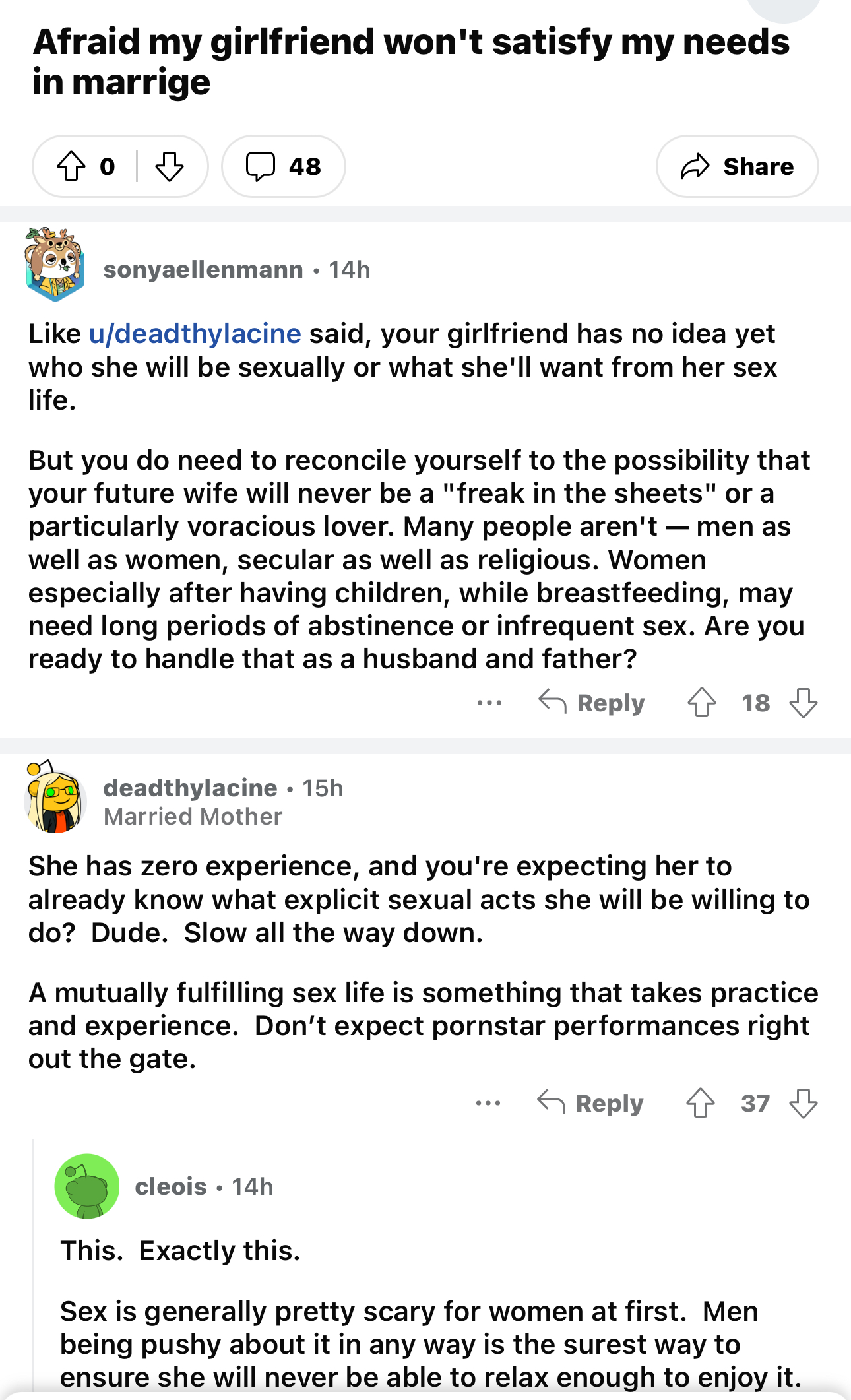Open cleois username profile
This screenshot has height=1400, width=851.
point(171,1186)
